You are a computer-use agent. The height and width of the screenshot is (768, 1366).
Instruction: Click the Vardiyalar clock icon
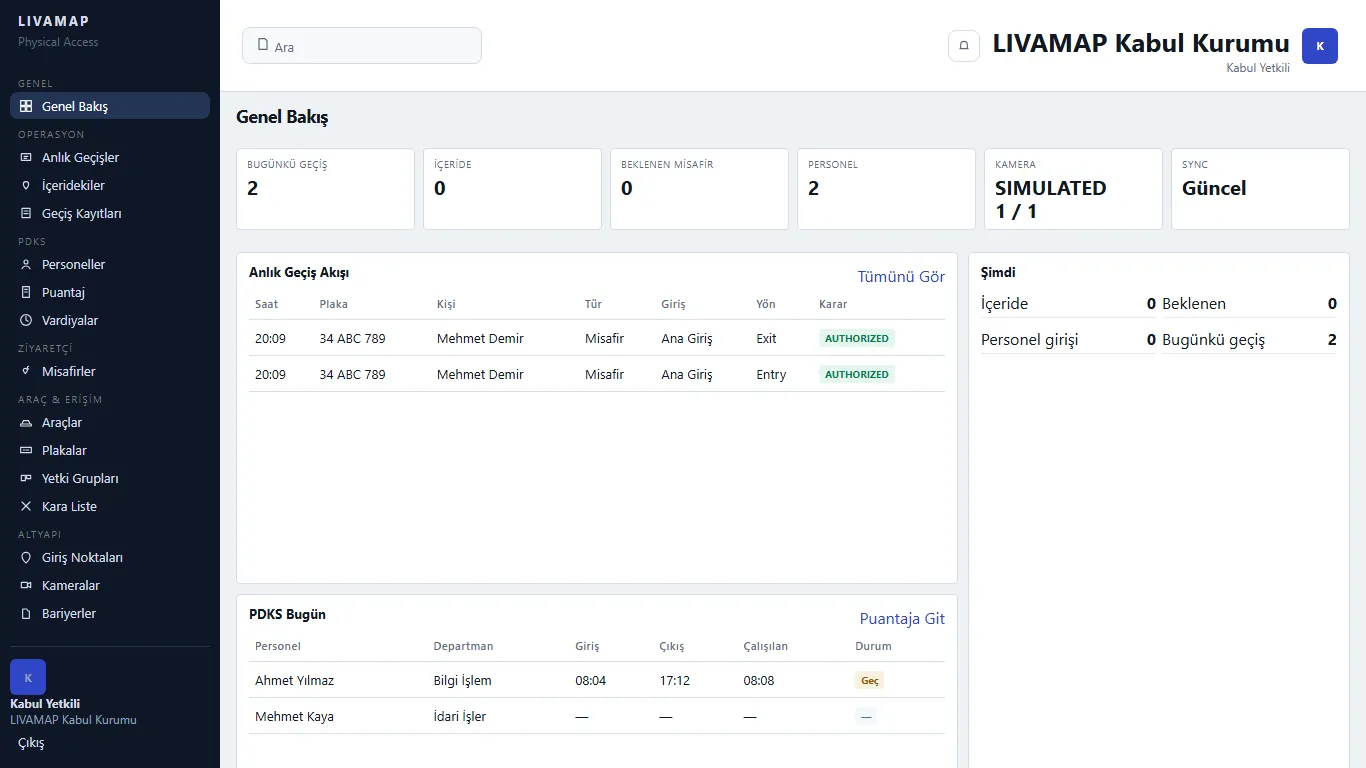[26, 320]
